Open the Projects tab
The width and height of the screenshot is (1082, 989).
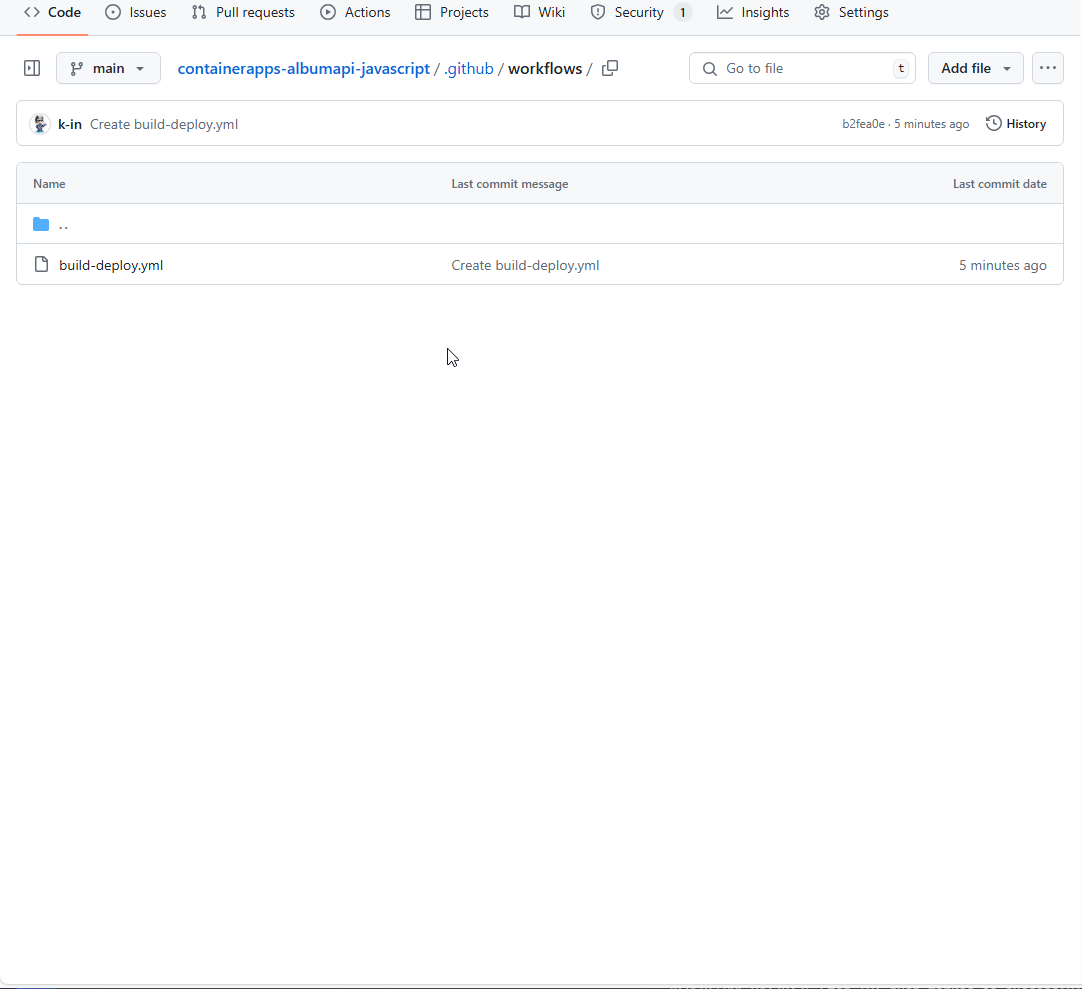tap(452, 13)
